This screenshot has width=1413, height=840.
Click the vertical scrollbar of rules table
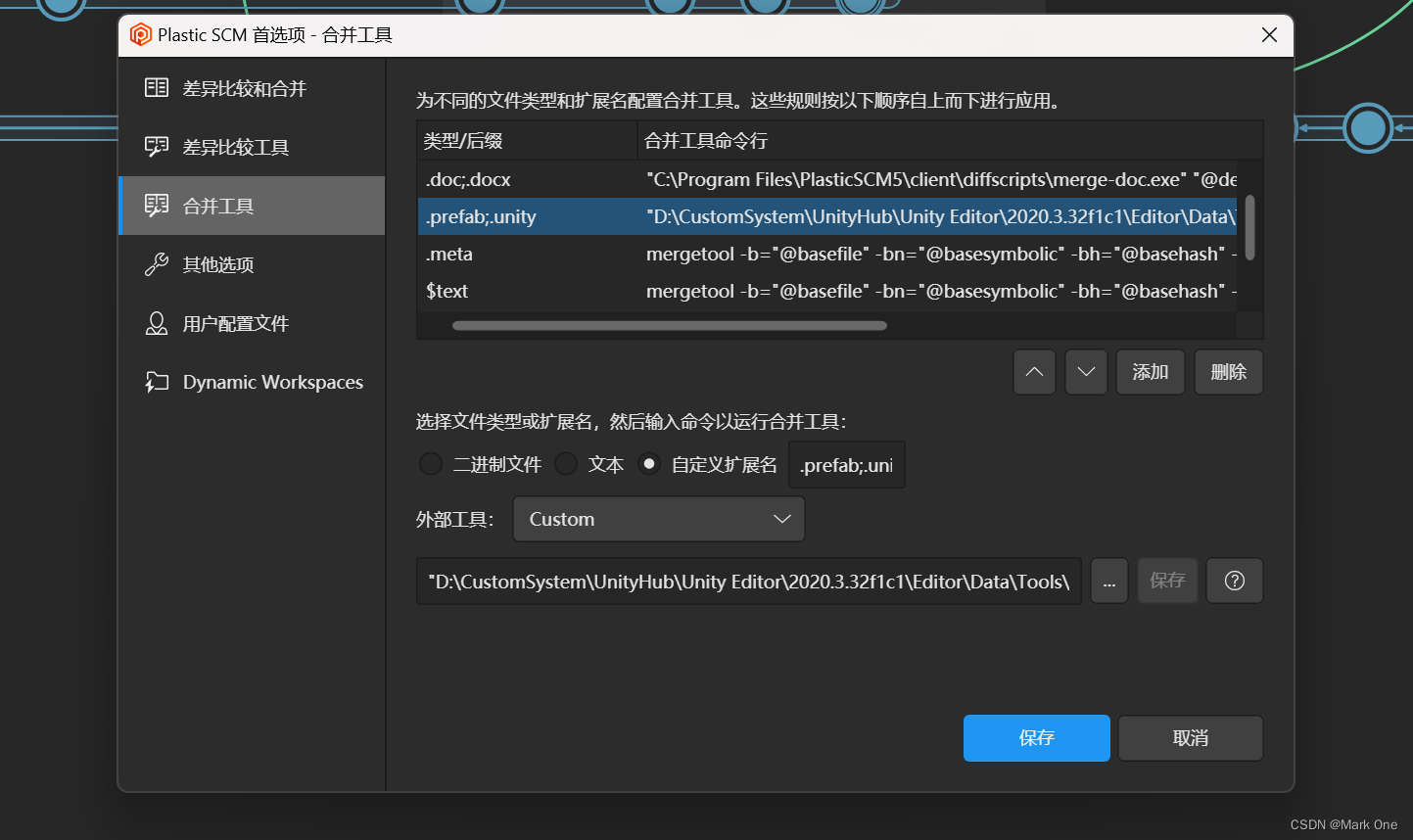tap(1249, 227)
